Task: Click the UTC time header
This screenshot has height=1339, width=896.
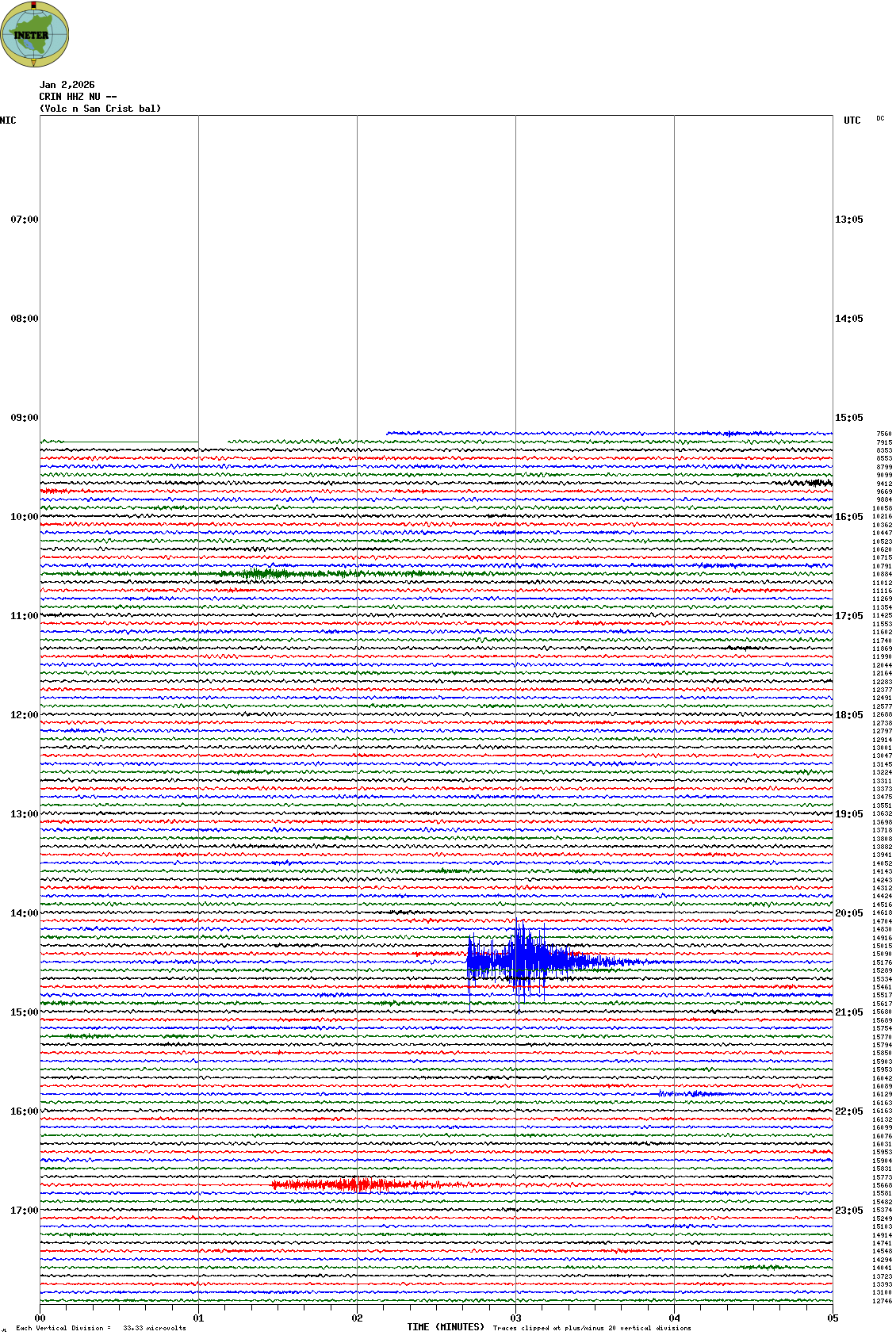Action: [x=852, y=121]
